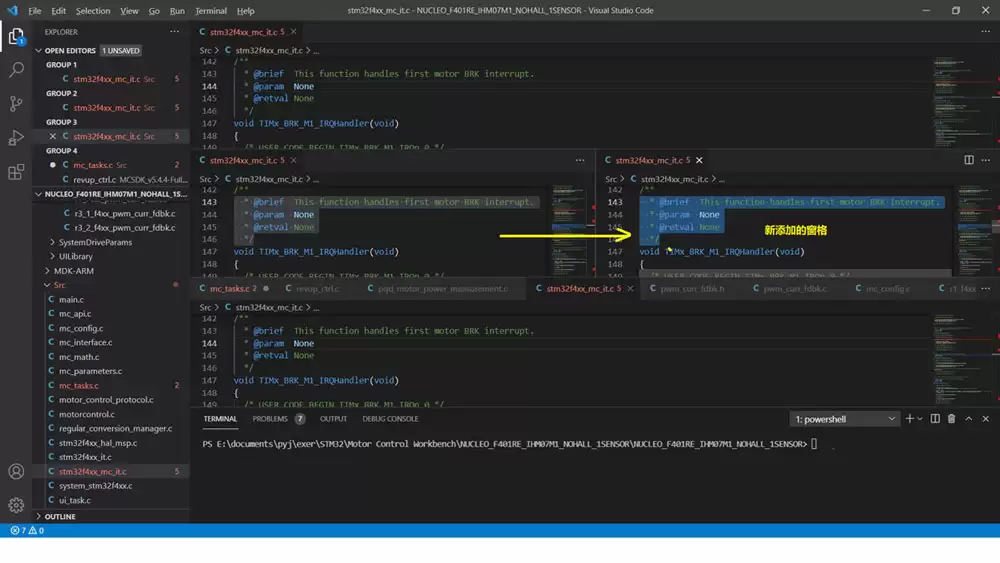Click errors and warnings count in status bar
Screen dimensions: 1000x563
pos(27,530)
